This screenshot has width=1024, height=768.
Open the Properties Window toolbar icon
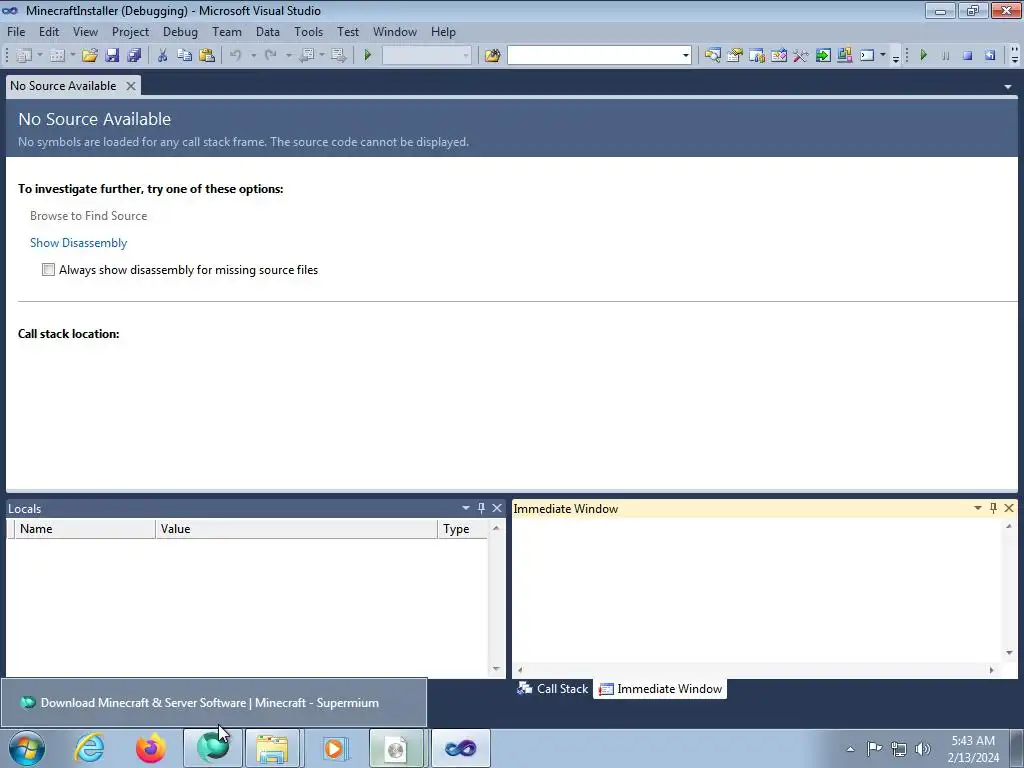point(735,56)
